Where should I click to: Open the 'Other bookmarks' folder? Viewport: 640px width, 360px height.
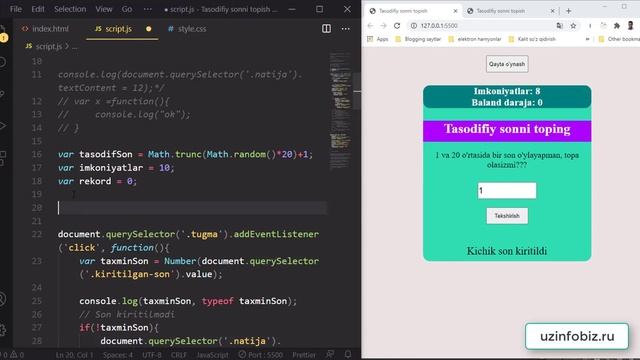[619, 39]
